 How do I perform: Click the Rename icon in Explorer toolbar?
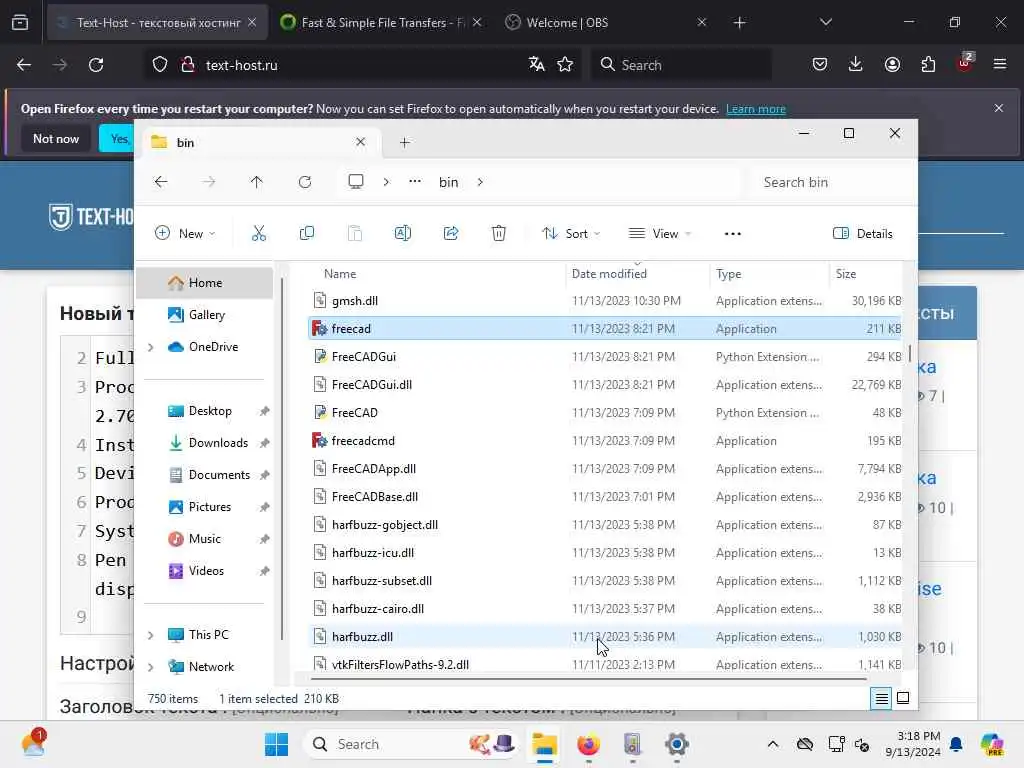403,233
